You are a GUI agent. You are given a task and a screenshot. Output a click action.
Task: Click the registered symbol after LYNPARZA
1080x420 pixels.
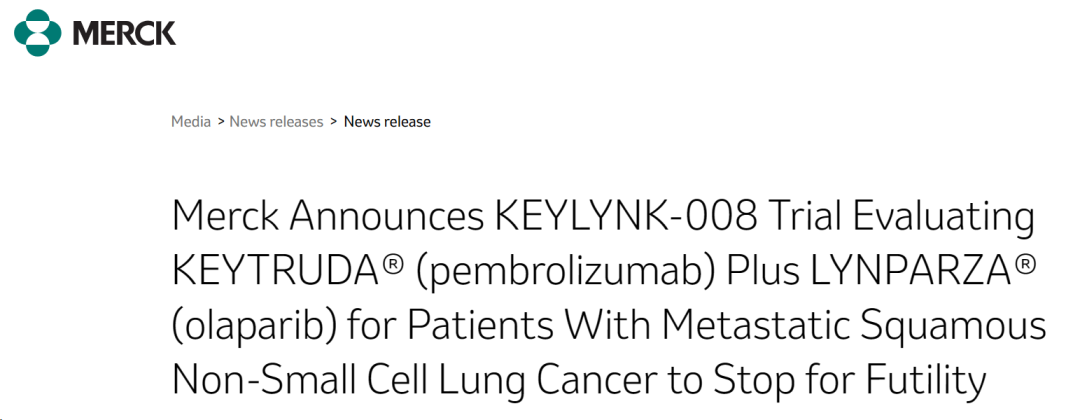click(1024, 267)
